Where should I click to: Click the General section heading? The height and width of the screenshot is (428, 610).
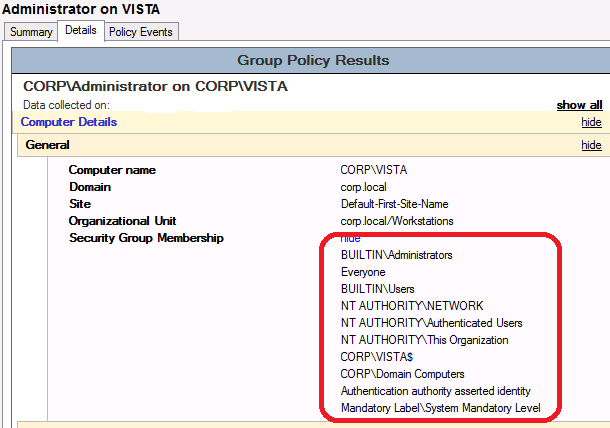(47, 145)
